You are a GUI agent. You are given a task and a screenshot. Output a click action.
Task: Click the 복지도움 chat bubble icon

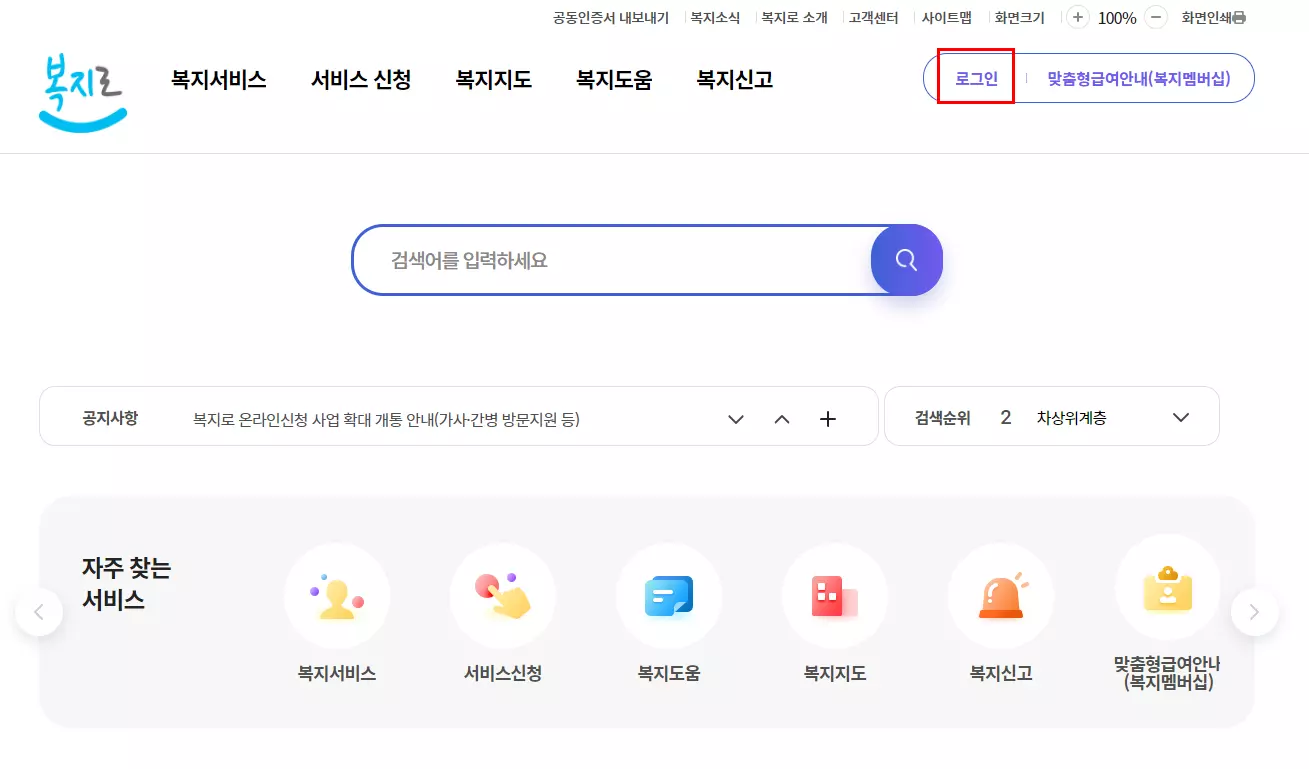point(669,596)
